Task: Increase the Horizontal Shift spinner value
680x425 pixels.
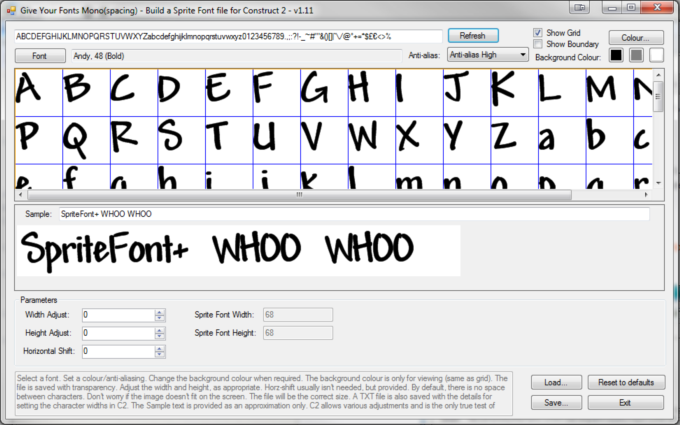Action: point(160,347)
